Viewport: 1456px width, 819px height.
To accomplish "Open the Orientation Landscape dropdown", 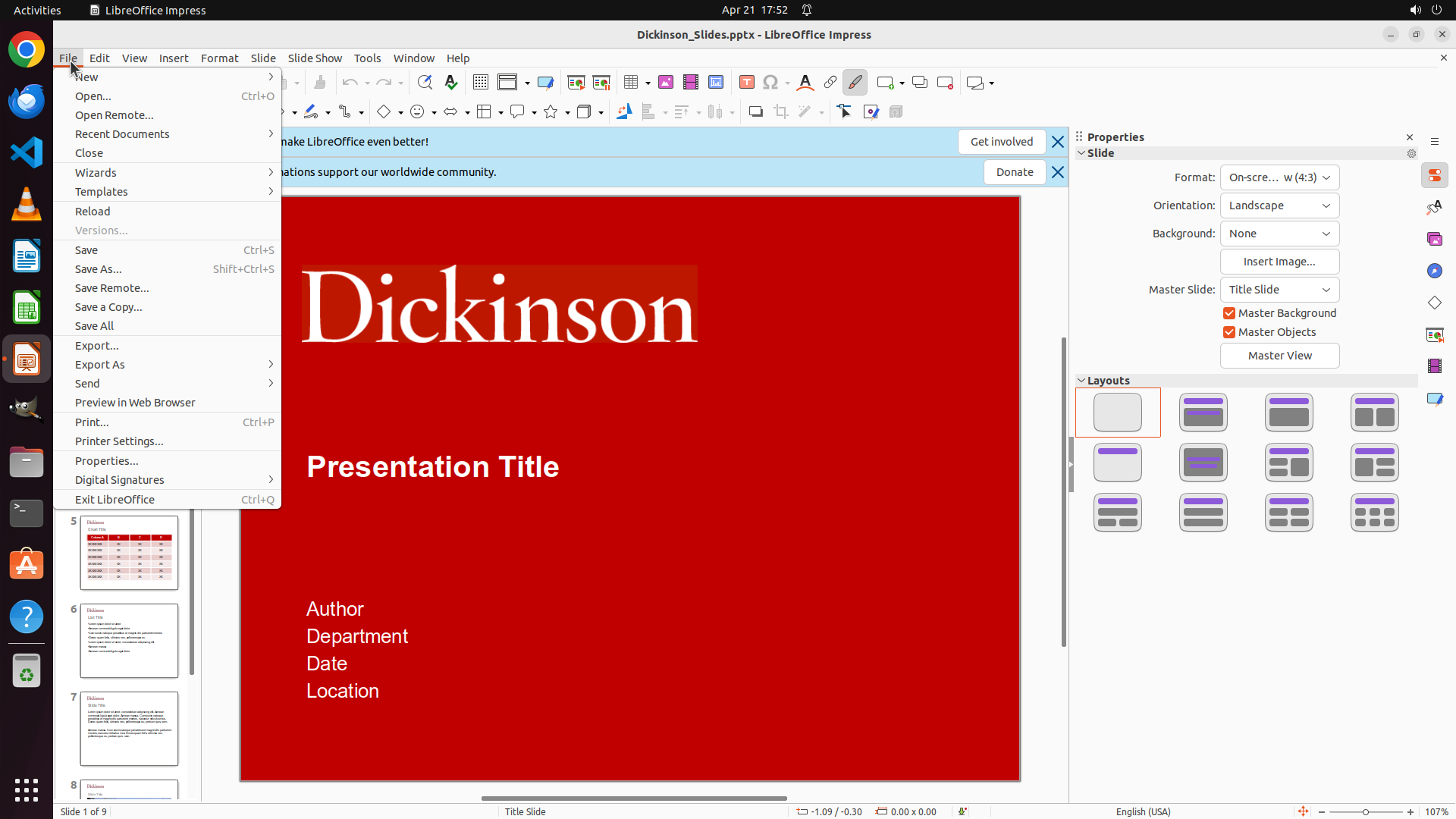I will [1279, 206].
